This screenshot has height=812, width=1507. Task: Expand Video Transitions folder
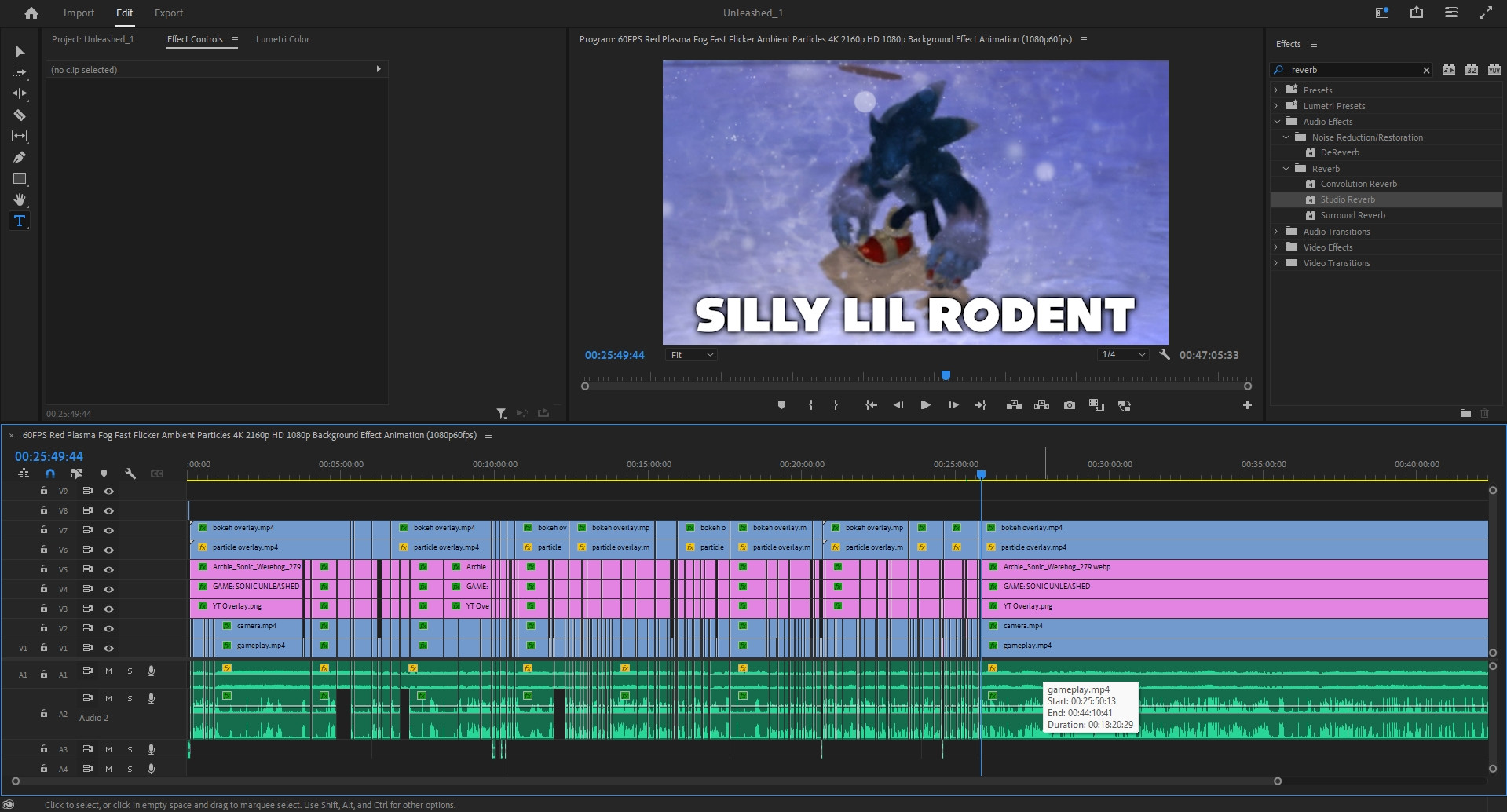tap(1276, 263)
